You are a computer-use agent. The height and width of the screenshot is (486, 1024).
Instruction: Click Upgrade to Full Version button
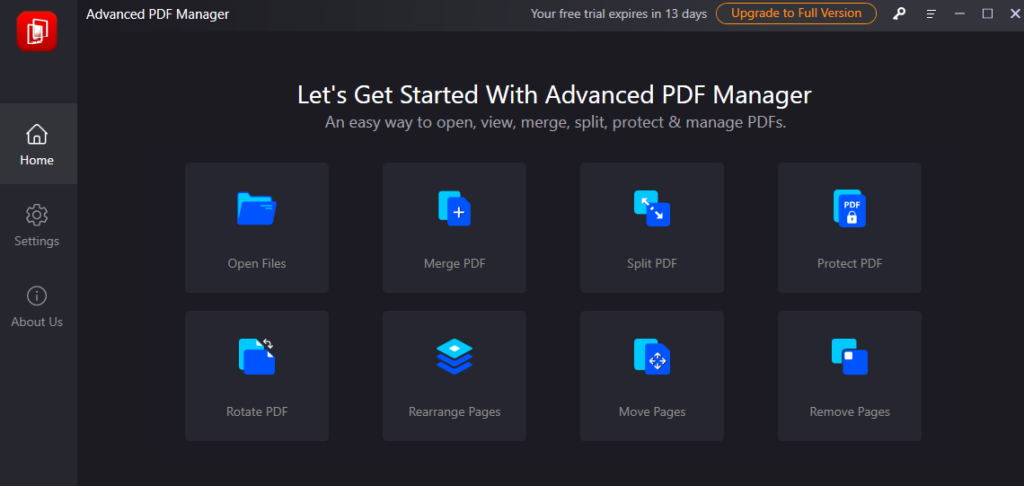(x=796, y=13)
